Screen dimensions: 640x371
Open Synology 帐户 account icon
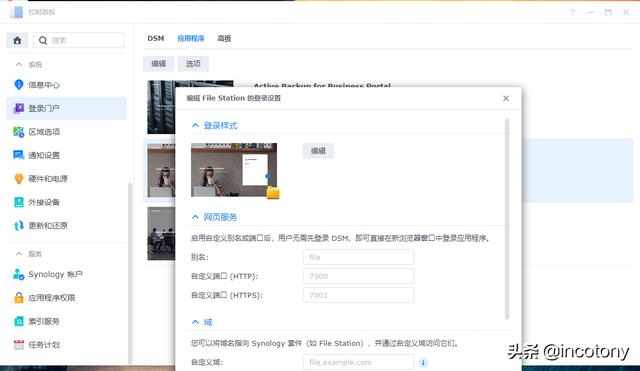(19, 274)
